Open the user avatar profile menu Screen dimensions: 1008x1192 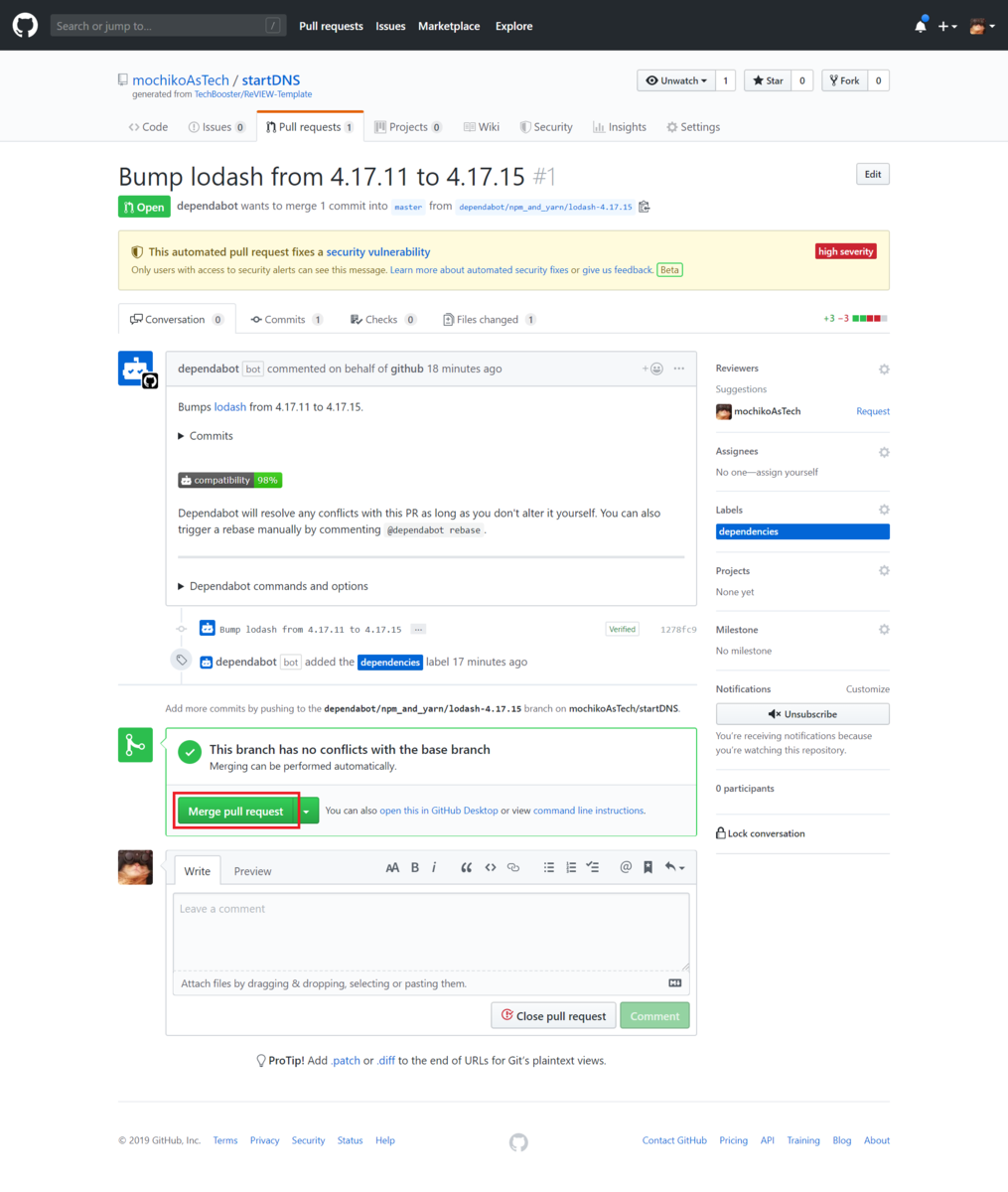click(x=982, y=26)
